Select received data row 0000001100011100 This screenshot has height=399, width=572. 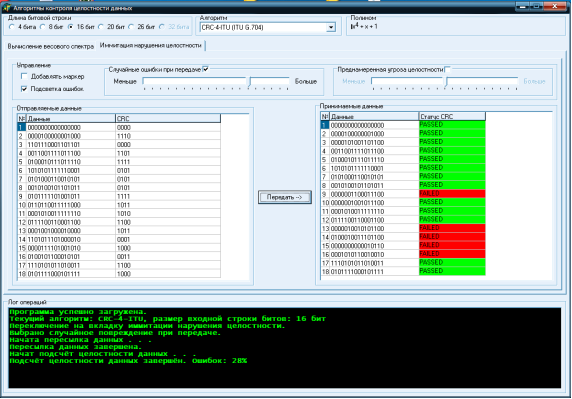click(x=403, y=194)
